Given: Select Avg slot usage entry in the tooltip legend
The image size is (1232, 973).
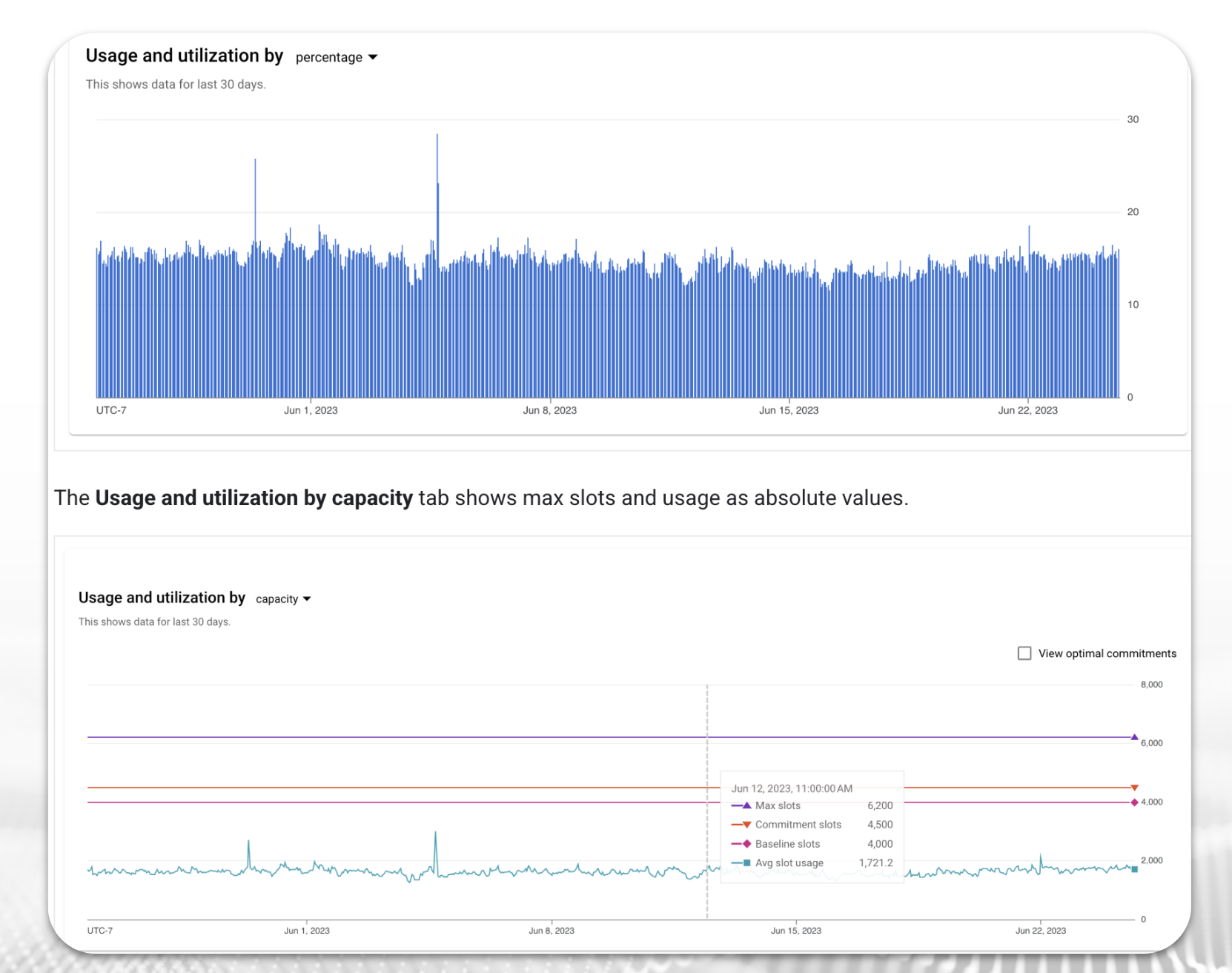Looking at the screenshot, I should 789,863.
